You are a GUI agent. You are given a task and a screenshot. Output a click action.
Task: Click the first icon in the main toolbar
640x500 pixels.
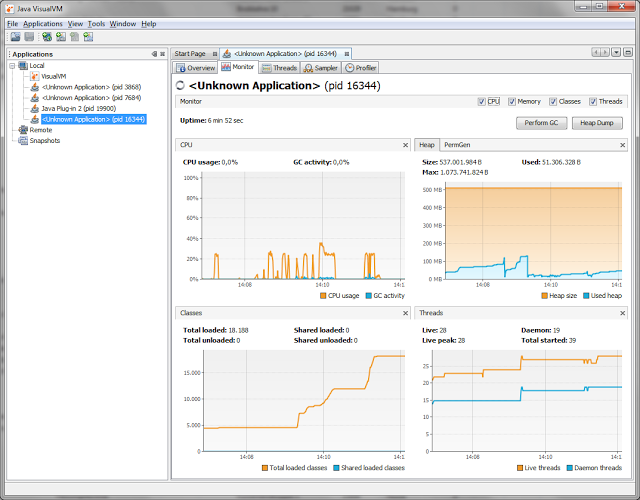(15, 37)
